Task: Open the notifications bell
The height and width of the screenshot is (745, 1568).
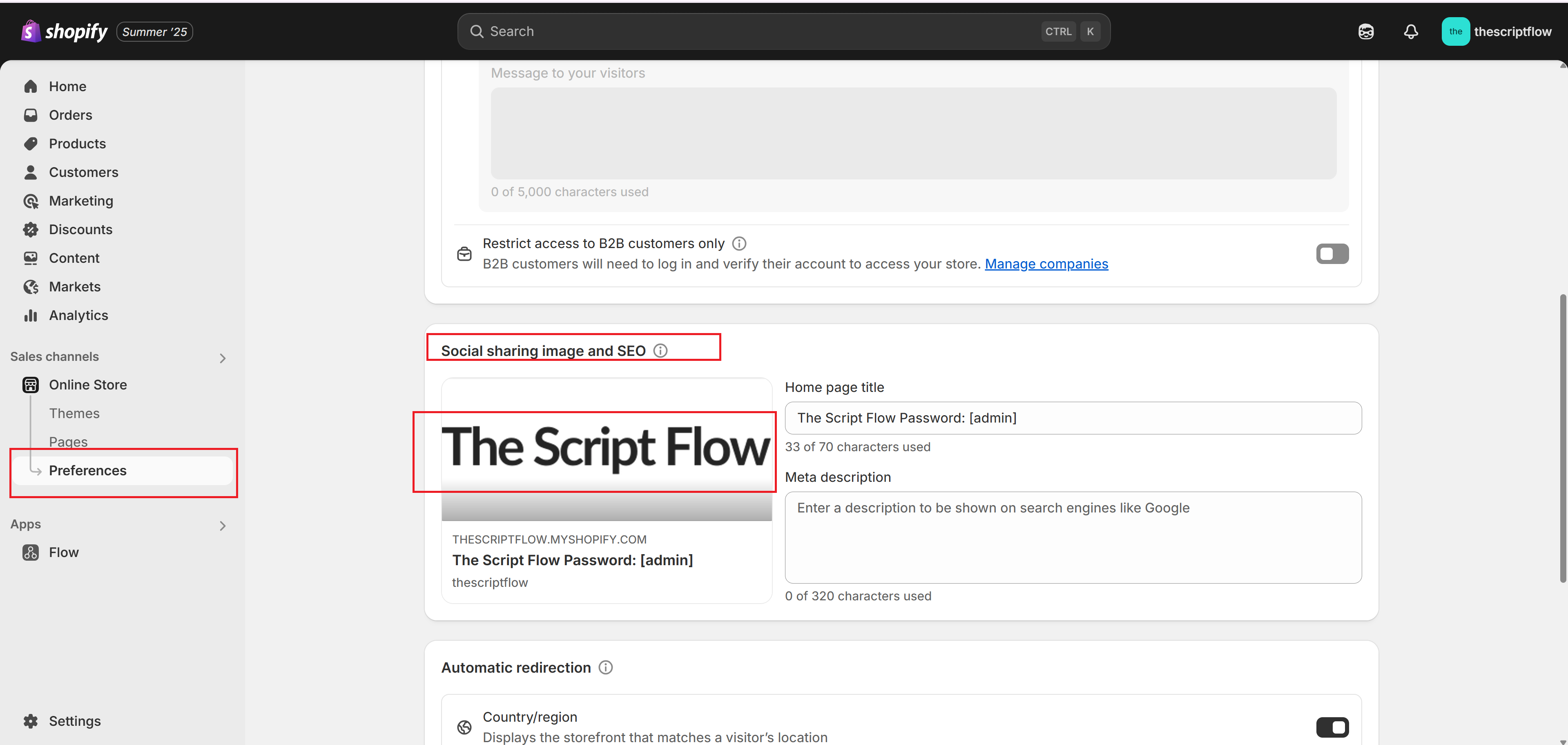Action: (1410, 32)
